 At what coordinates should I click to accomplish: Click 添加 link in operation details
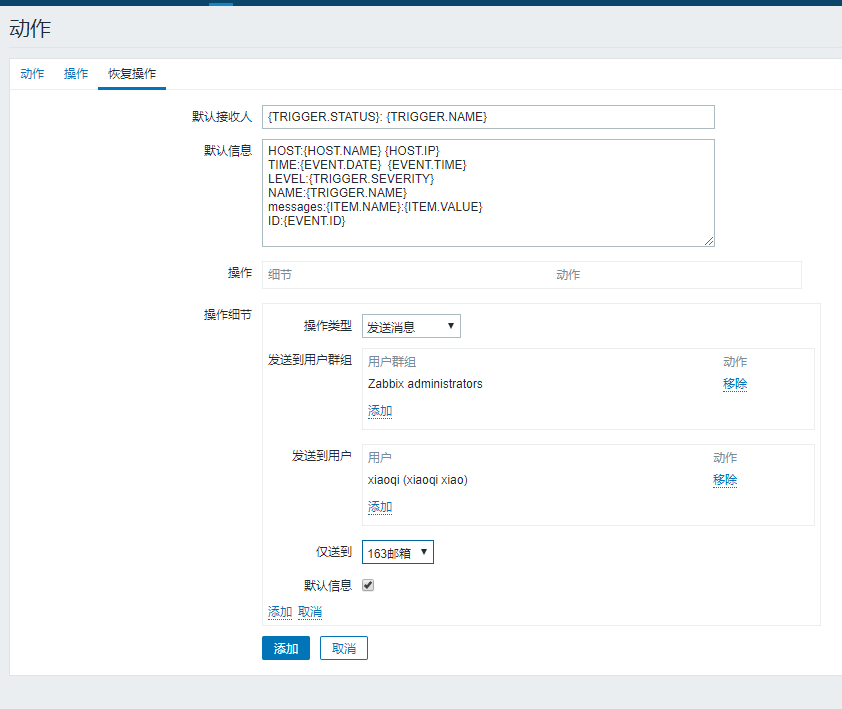(280, 612)
